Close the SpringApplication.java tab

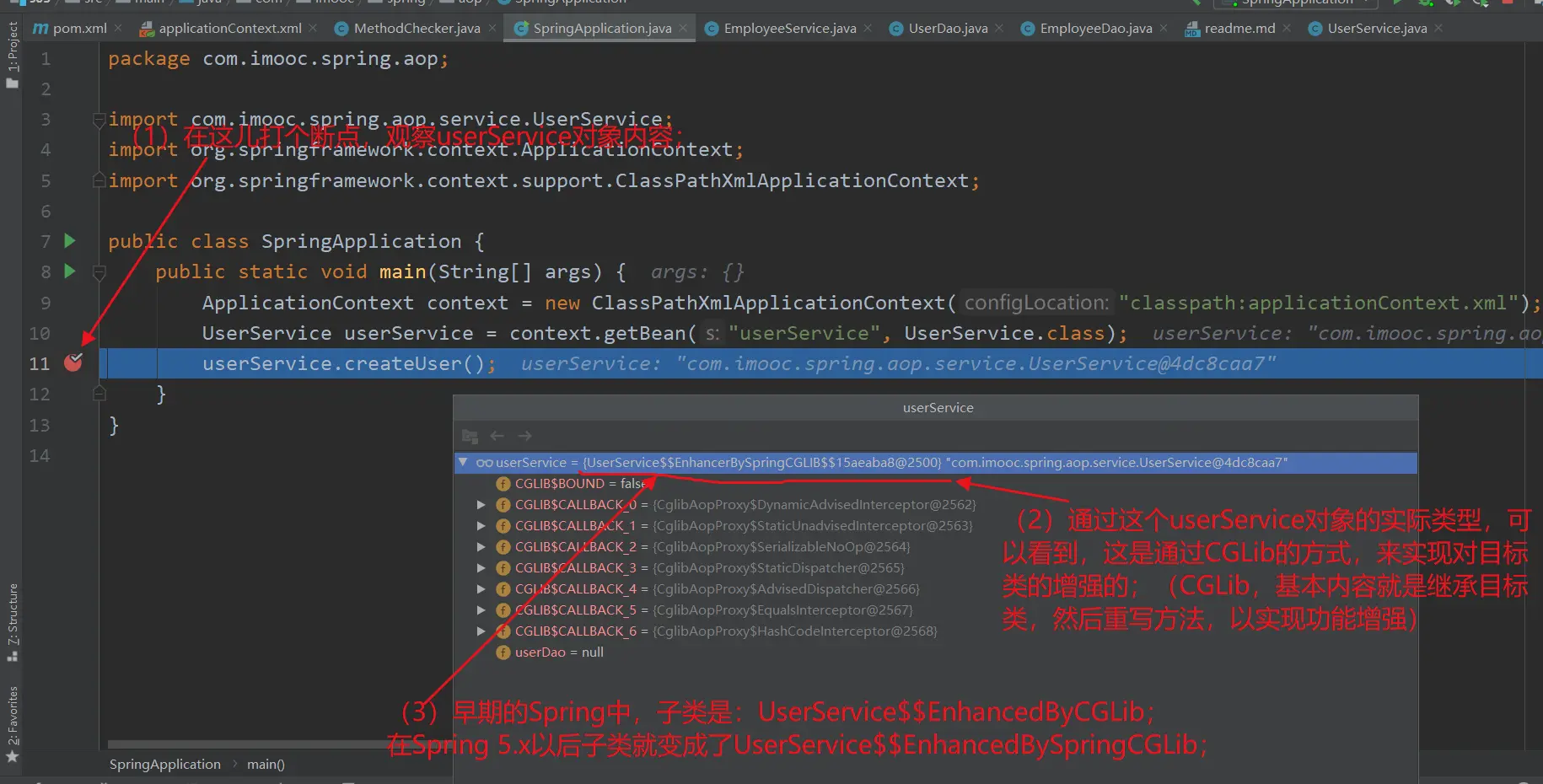(683, 28)
